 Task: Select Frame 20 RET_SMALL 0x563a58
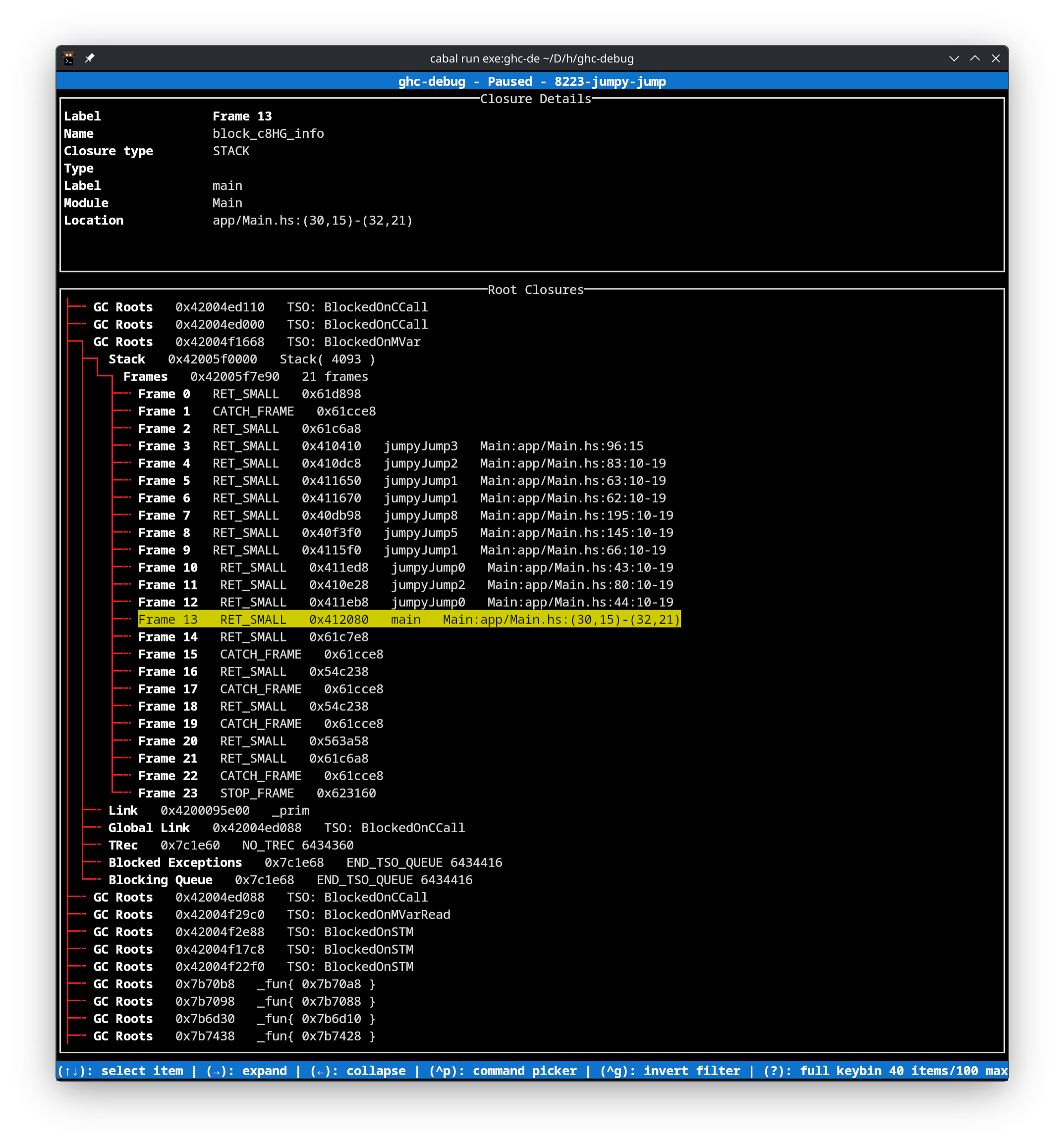[x=253, y=741]
